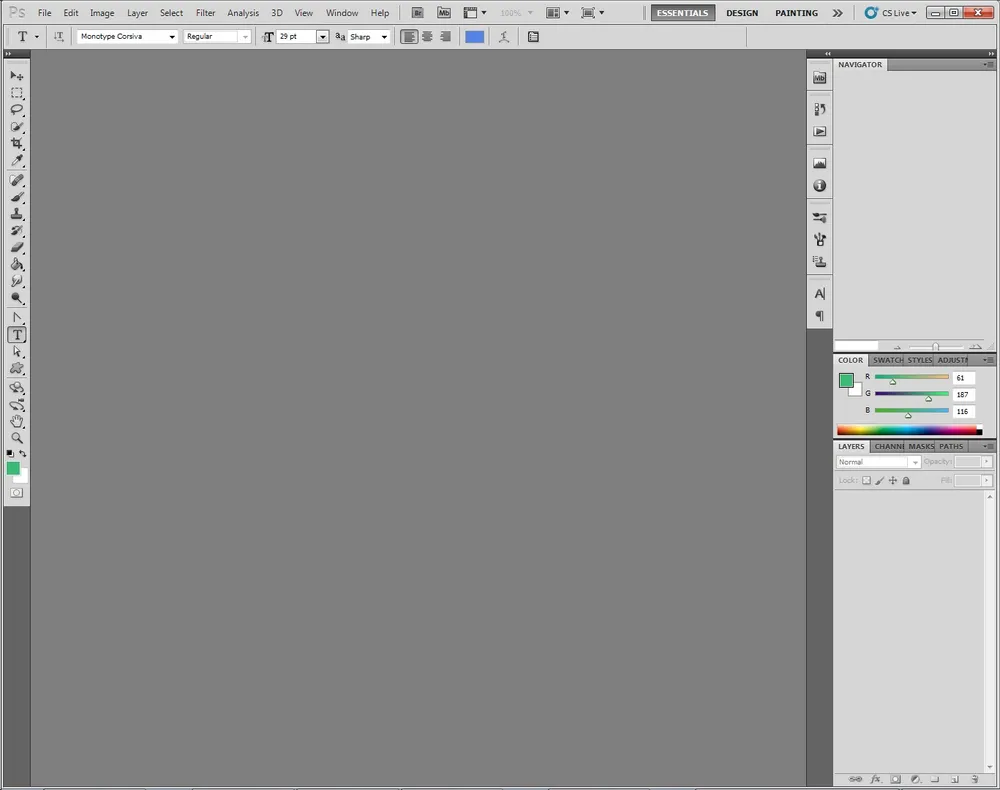Click the Create warped text icon
The height and width of the screenshot is (790, 1000).
504,37
